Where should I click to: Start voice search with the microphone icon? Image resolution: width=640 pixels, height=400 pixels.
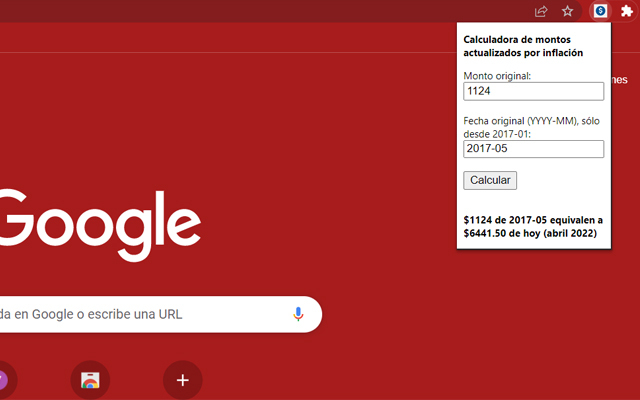(298, 314)
